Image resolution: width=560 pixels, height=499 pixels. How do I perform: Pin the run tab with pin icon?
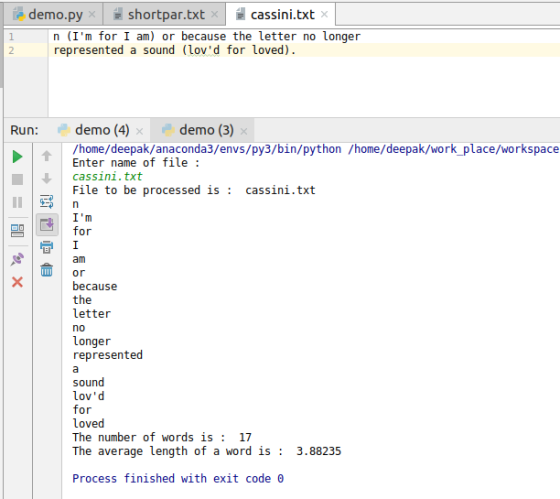tap(17, 259)
